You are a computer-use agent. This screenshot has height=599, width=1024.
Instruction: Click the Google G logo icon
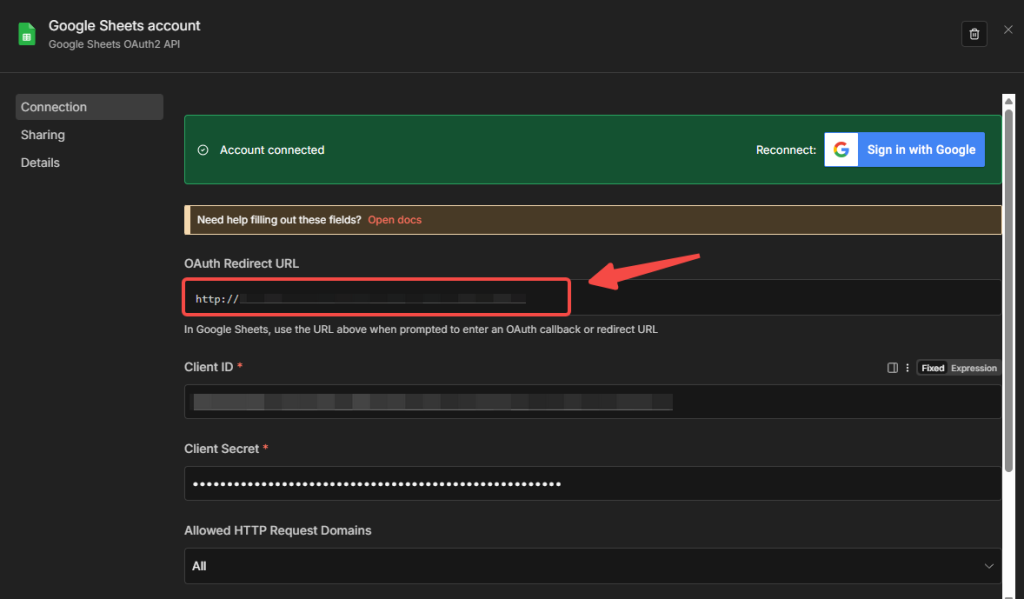pyautogui.click(x=841, y=150)
